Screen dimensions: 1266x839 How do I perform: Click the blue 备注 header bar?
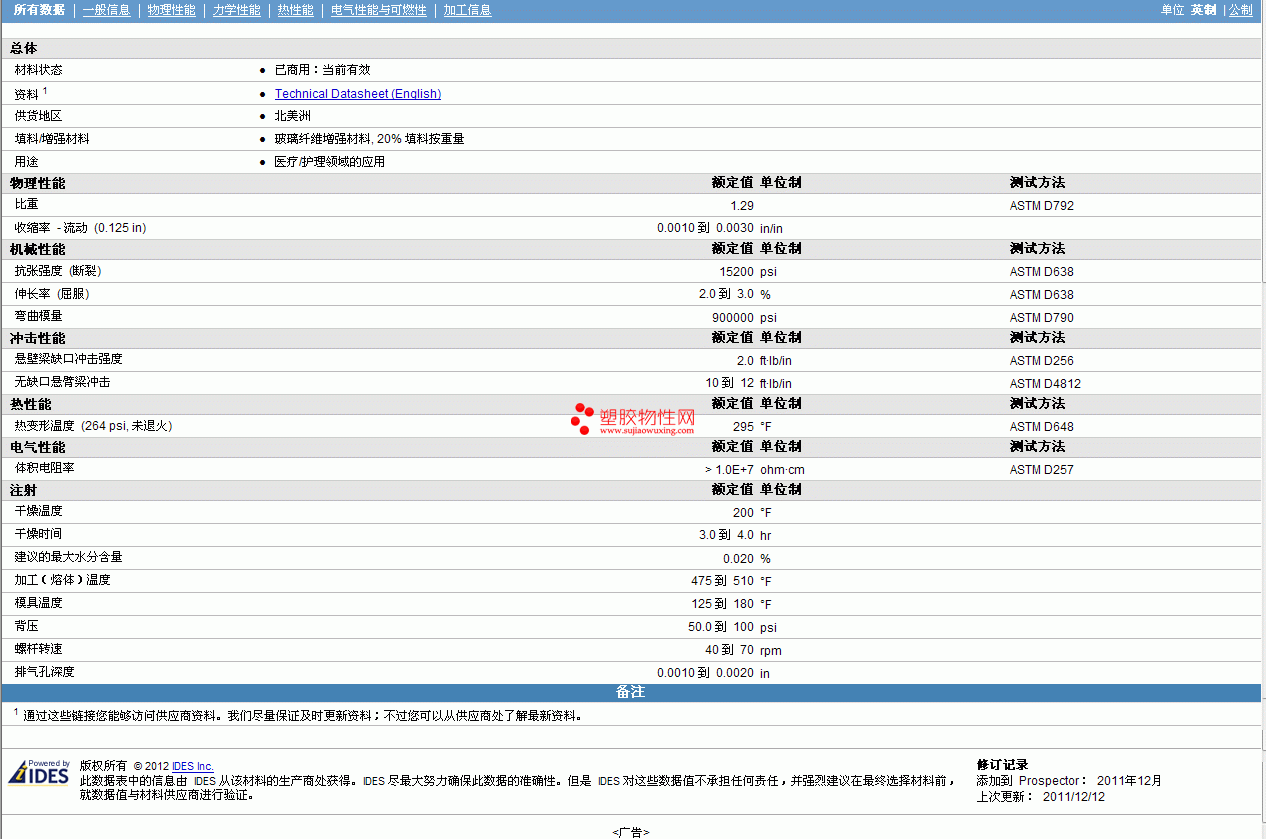click(x=630, y=692)
